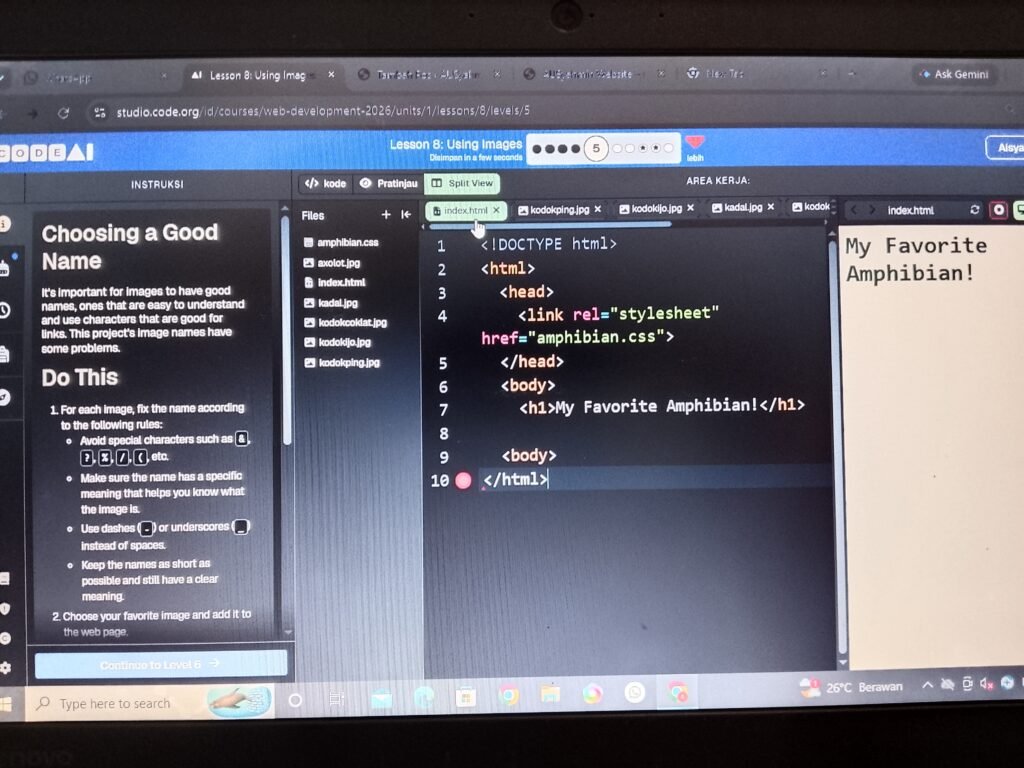Click Continue to Level 6 button
This screenshot has height=768, width=1024.
pyautogui.click(x=161, y=664)
